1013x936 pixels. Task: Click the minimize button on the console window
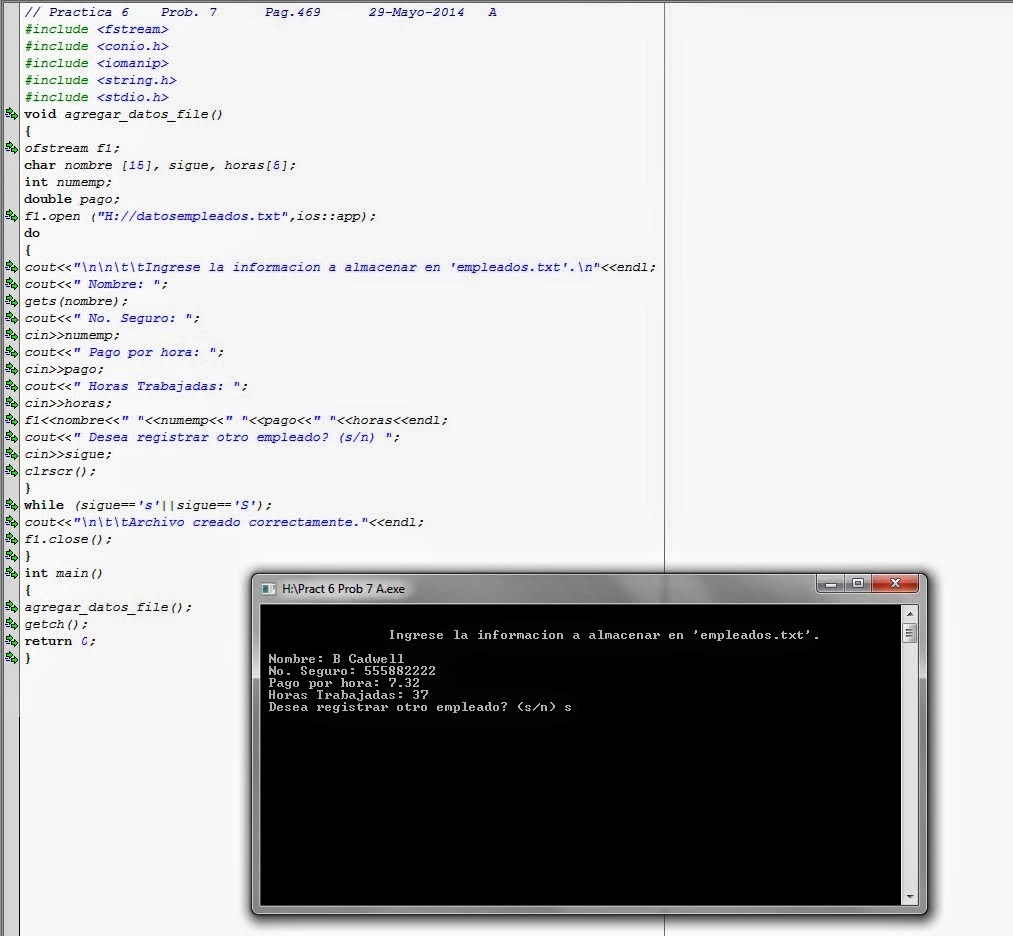coord(833,583)
